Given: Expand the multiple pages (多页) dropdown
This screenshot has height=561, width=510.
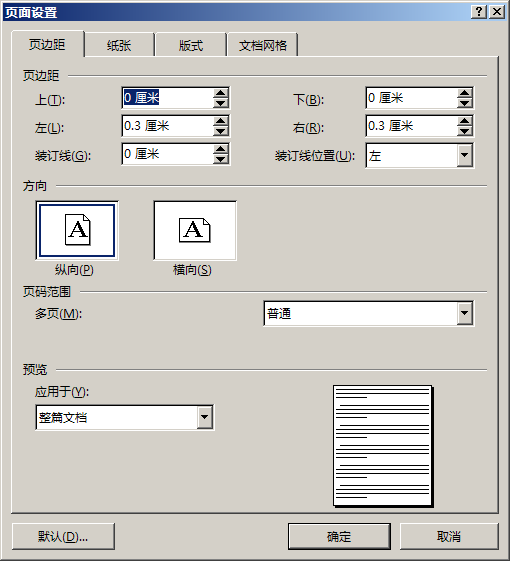Looking at the screenshot, I should click(465, 313).
